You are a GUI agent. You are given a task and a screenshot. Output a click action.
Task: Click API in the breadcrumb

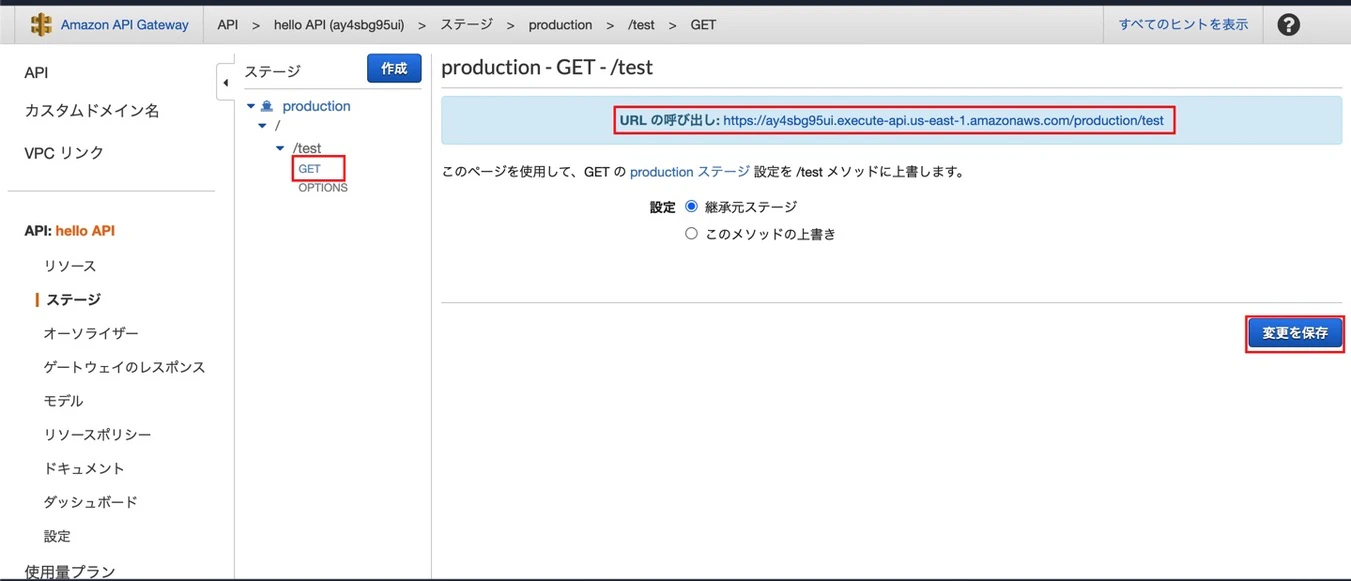click(x=227, y=25)
